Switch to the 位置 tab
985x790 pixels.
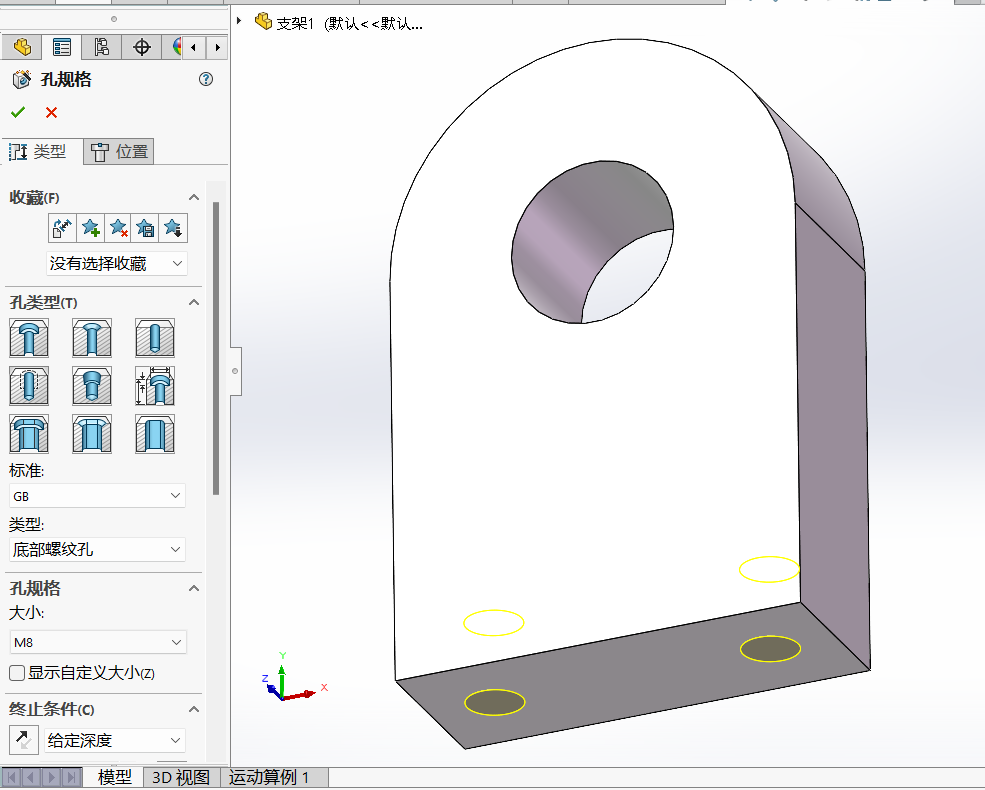point(119,152)
